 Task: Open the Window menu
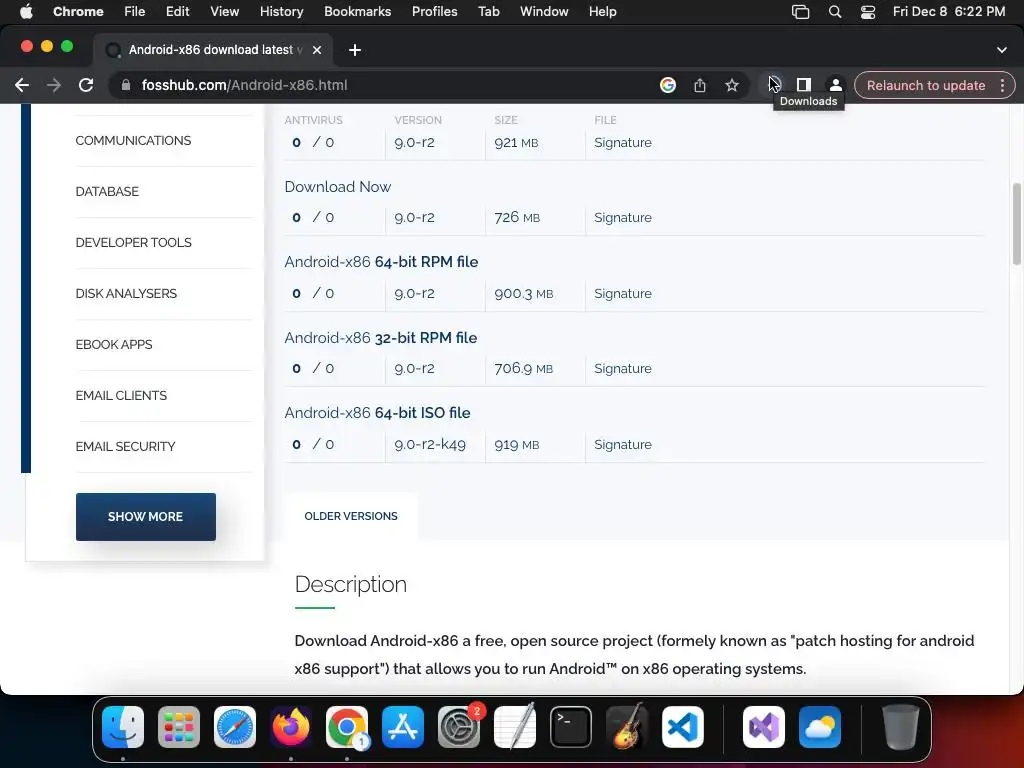click(x=544, y=11)
